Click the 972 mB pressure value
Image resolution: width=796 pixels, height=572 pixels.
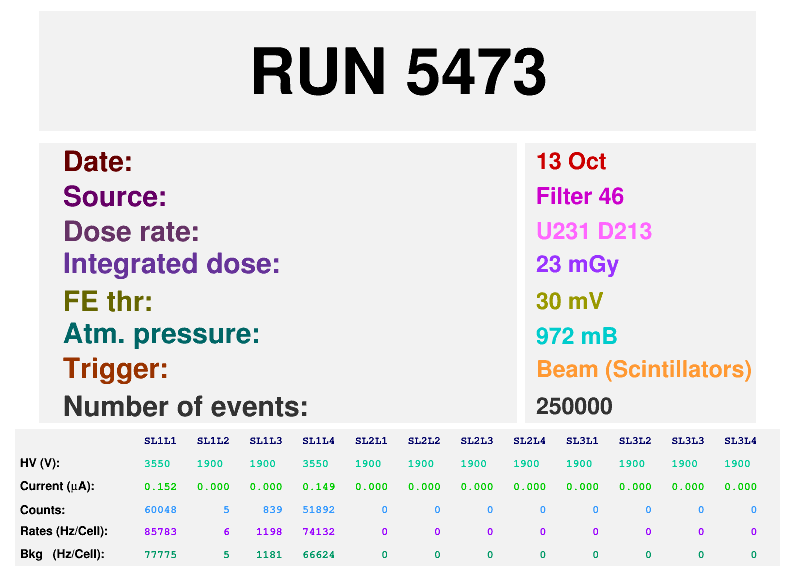(576, 336)
